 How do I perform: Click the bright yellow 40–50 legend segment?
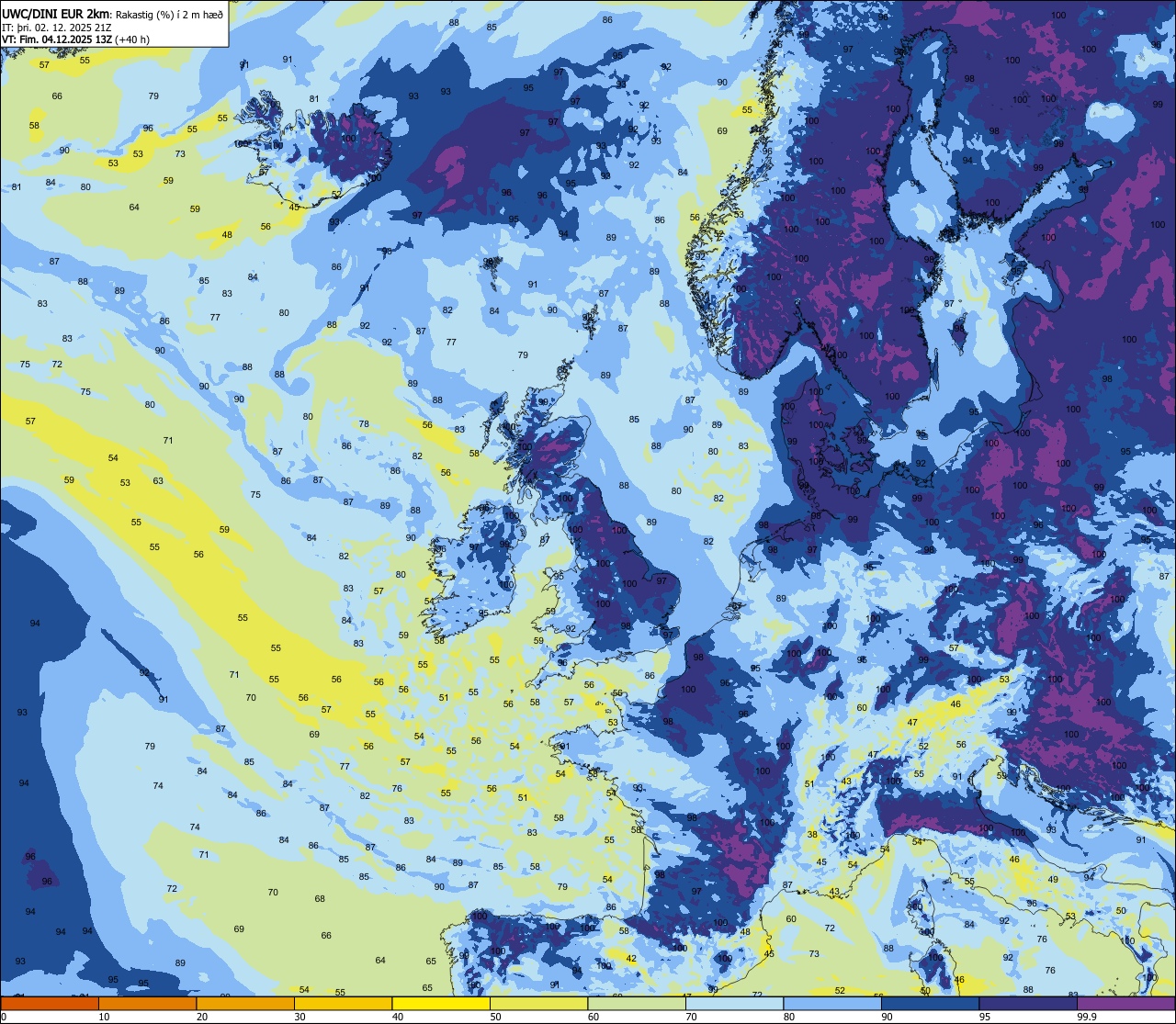441,1003
